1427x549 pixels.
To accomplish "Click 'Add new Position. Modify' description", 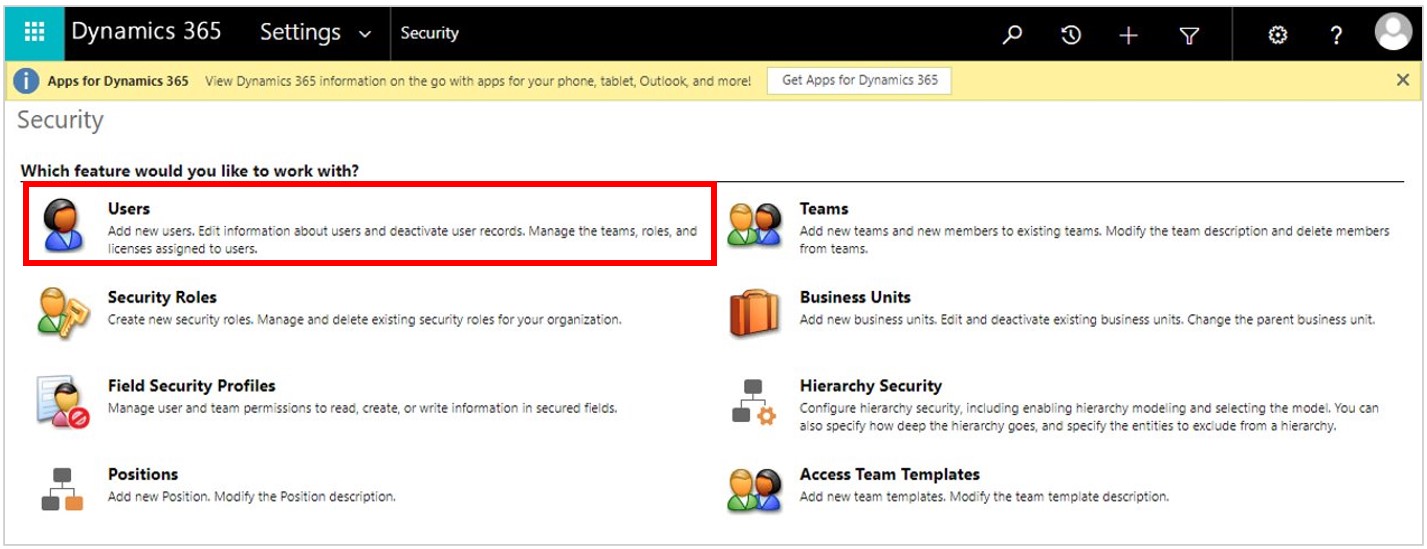I will point(252,497).
